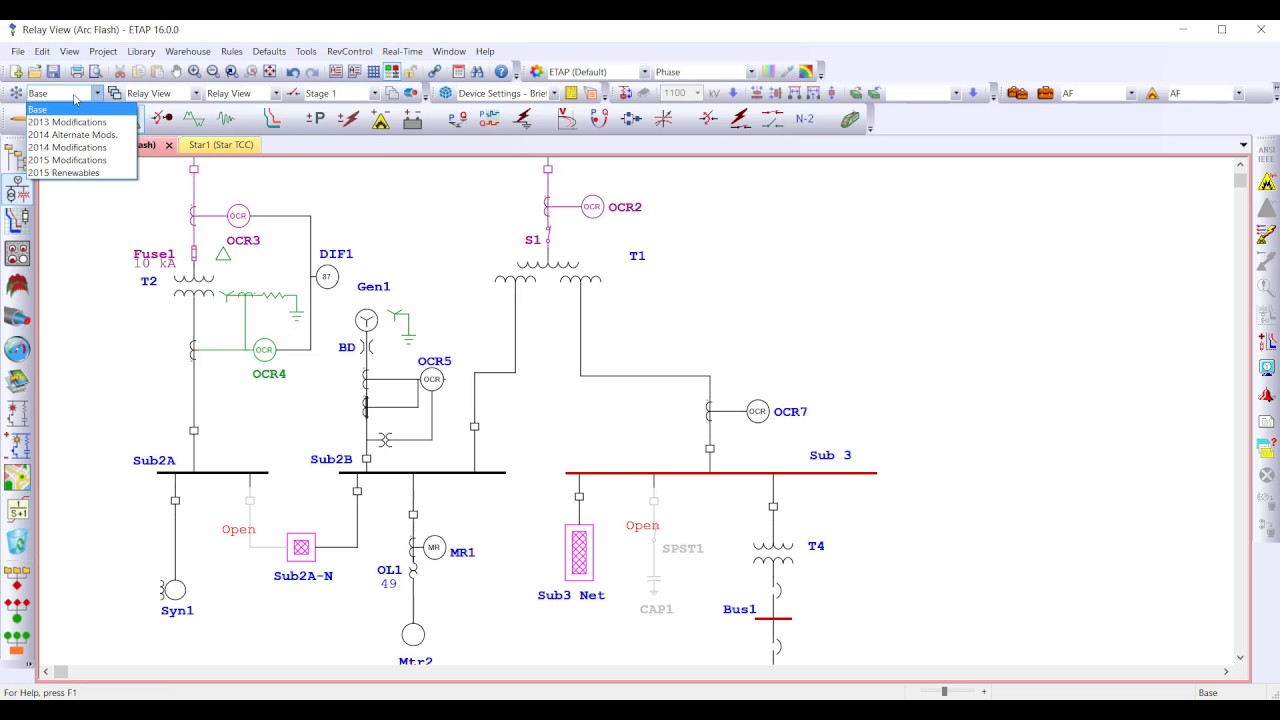
Task: Open the RevControl menu
Action: pos(349,51)
